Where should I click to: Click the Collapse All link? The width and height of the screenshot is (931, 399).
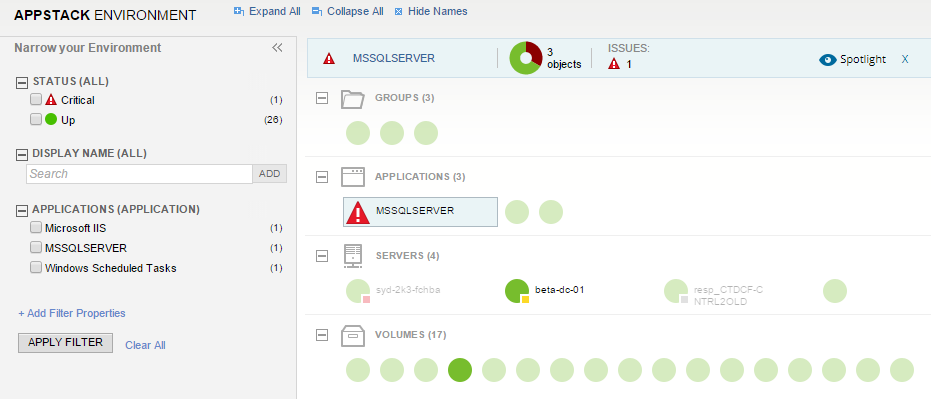point(347,11)
